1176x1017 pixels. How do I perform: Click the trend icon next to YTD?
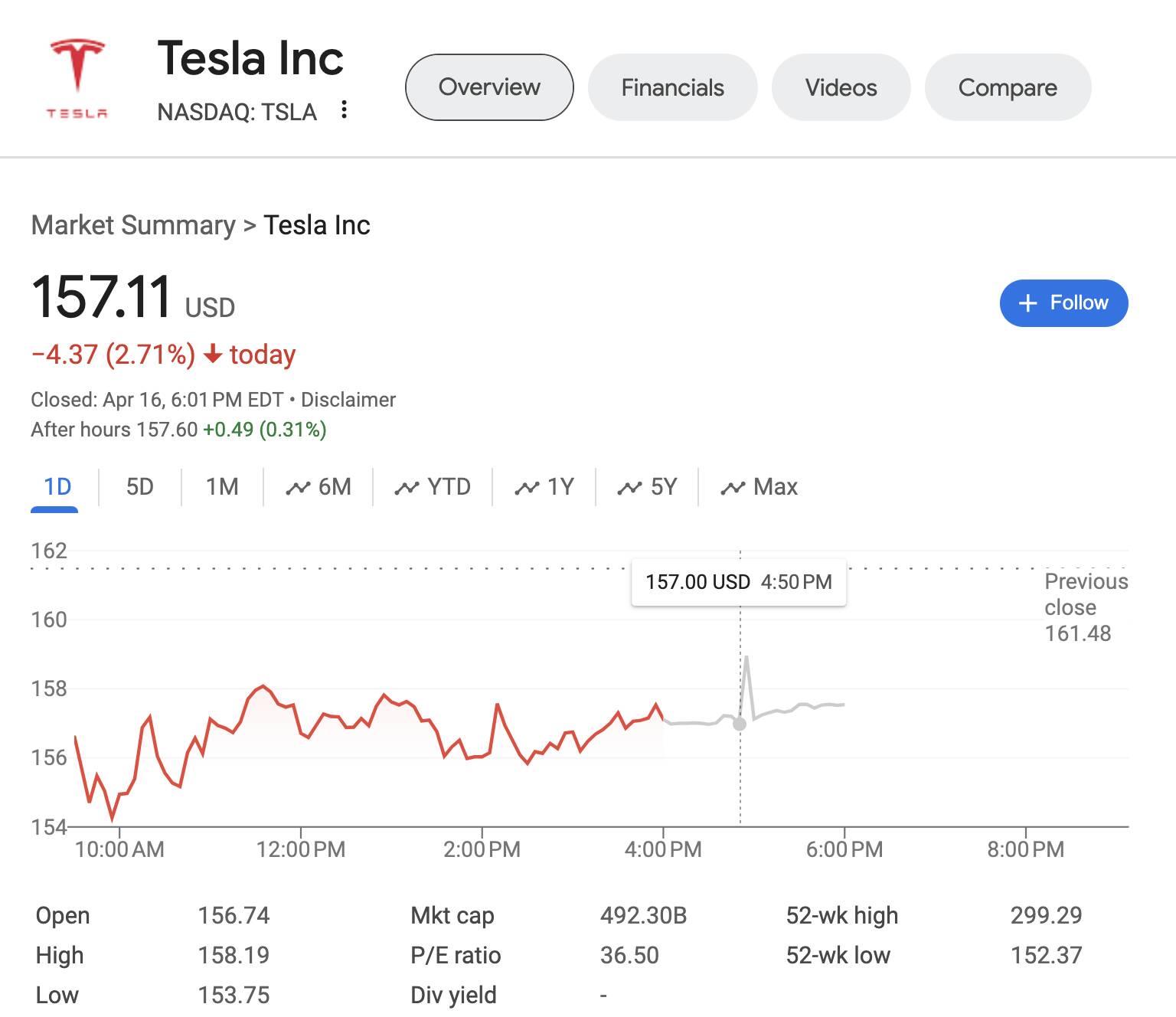[x=407, y=488]
